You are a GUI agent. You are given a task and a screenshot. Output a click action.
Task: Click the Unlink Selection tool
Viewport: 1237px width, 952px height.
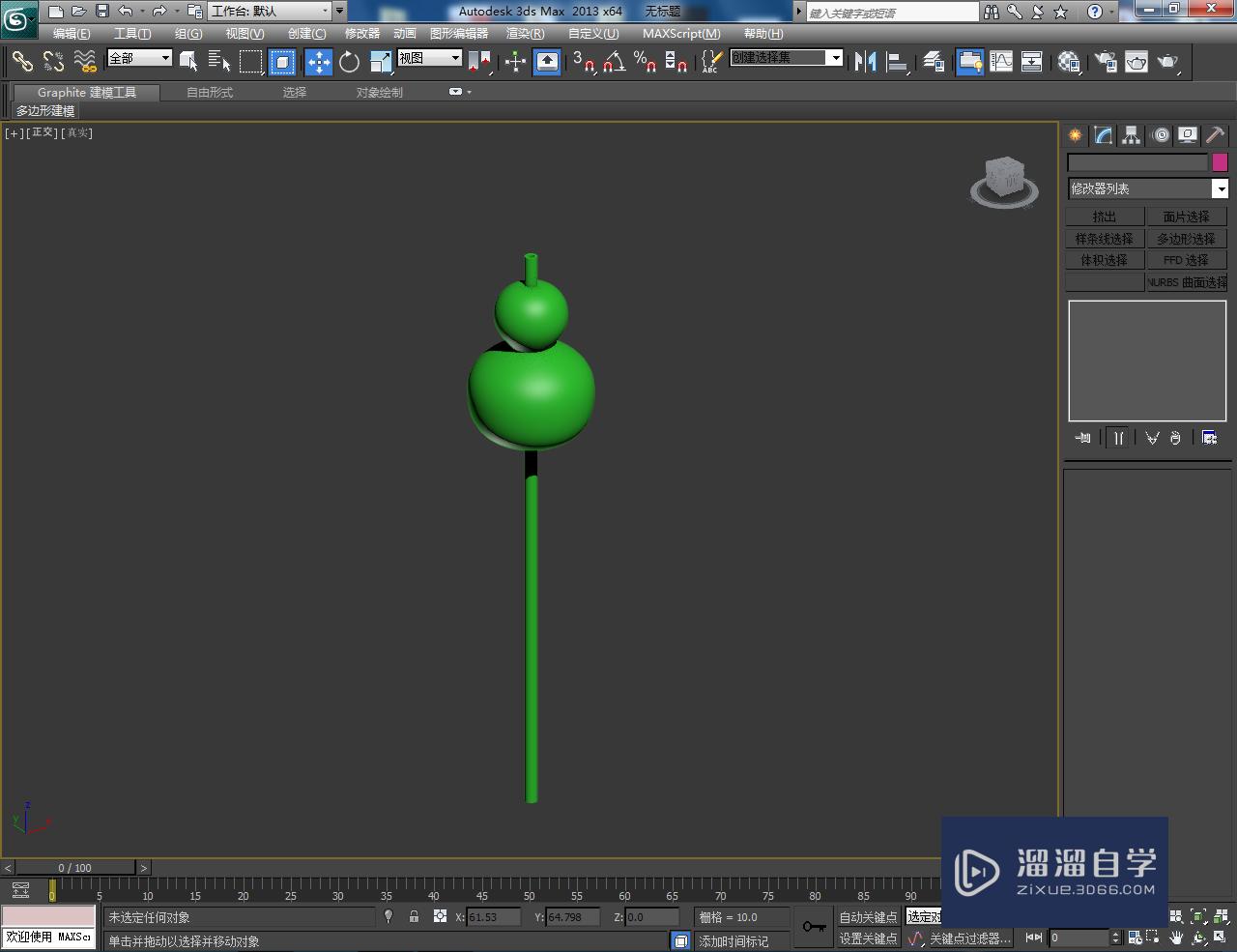click(54, 62)
